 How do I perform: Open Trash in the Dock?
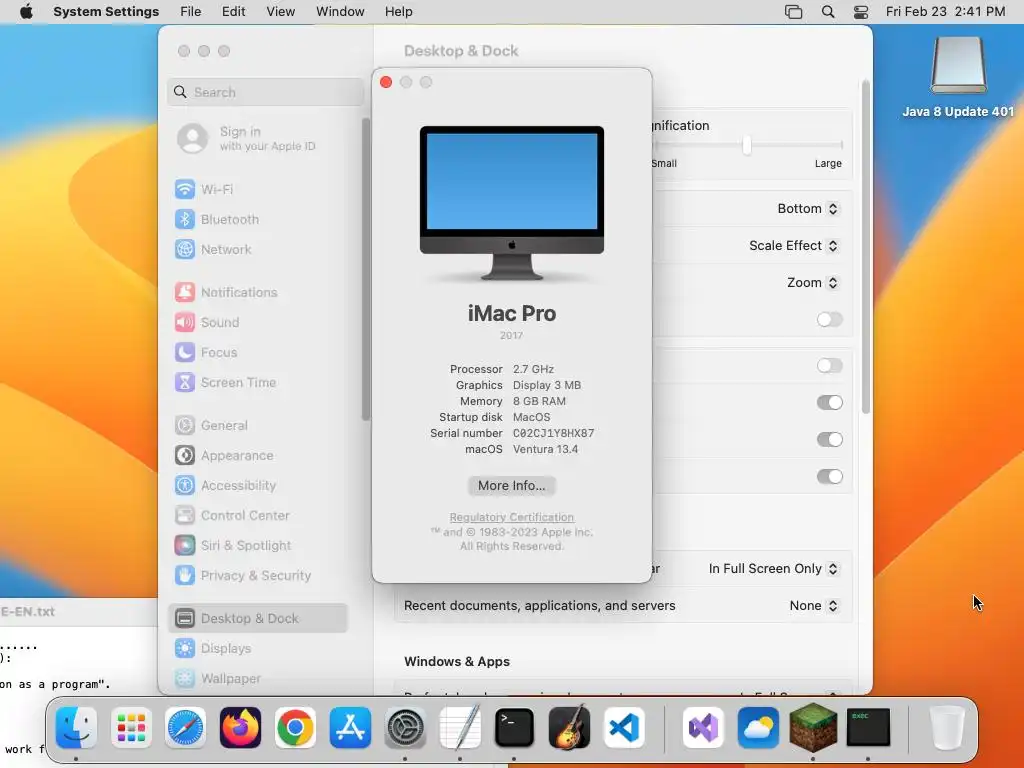946,728
